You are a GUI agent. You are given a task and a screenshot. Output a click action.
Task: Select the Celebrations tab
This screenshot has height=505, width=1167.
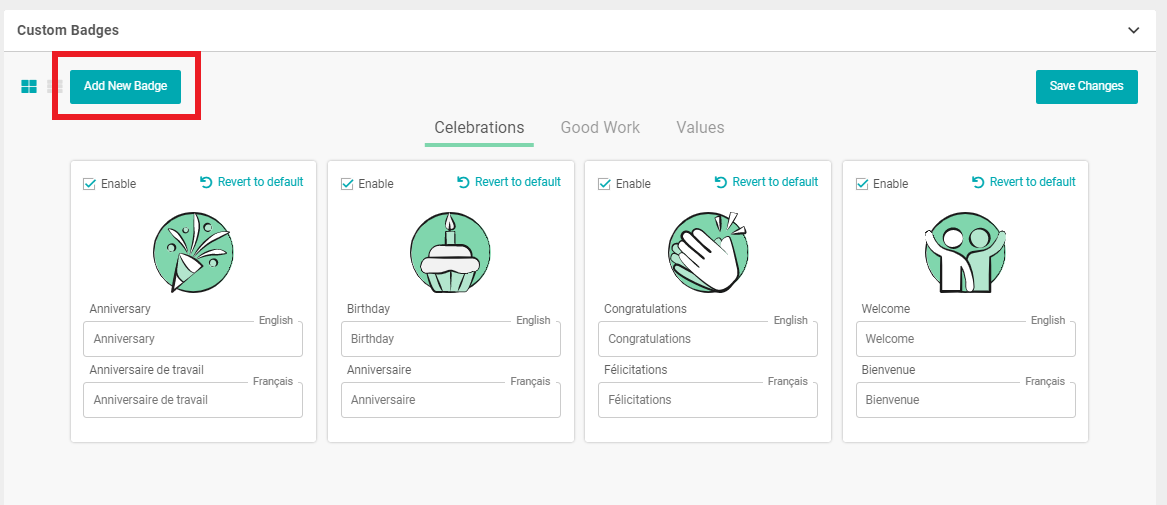[479, 128]
